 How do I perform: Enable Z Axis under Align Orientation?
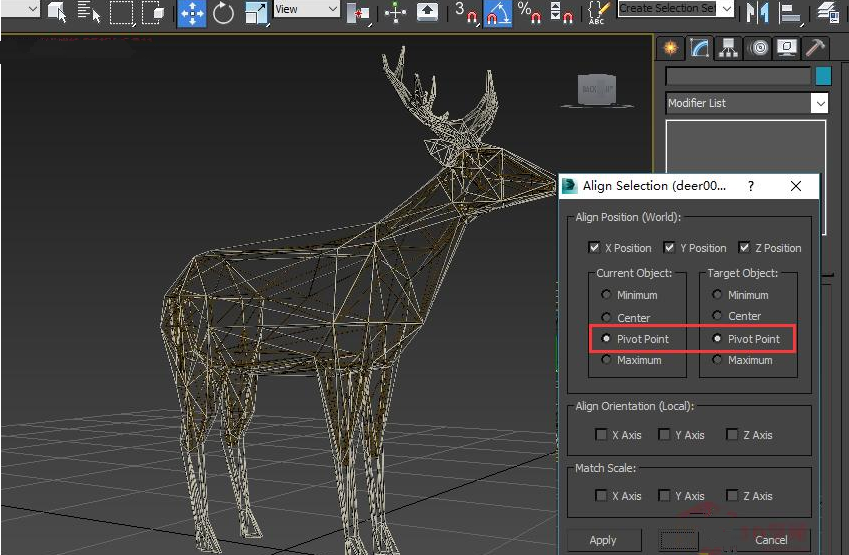732,434
